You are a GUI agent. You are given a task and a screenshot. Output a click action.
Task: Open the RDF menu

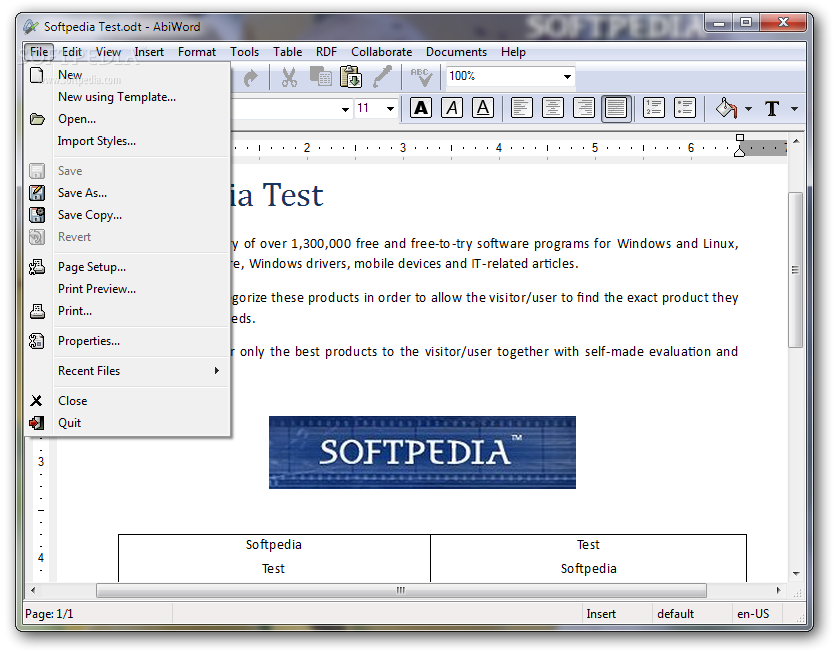tap(326, 52)
